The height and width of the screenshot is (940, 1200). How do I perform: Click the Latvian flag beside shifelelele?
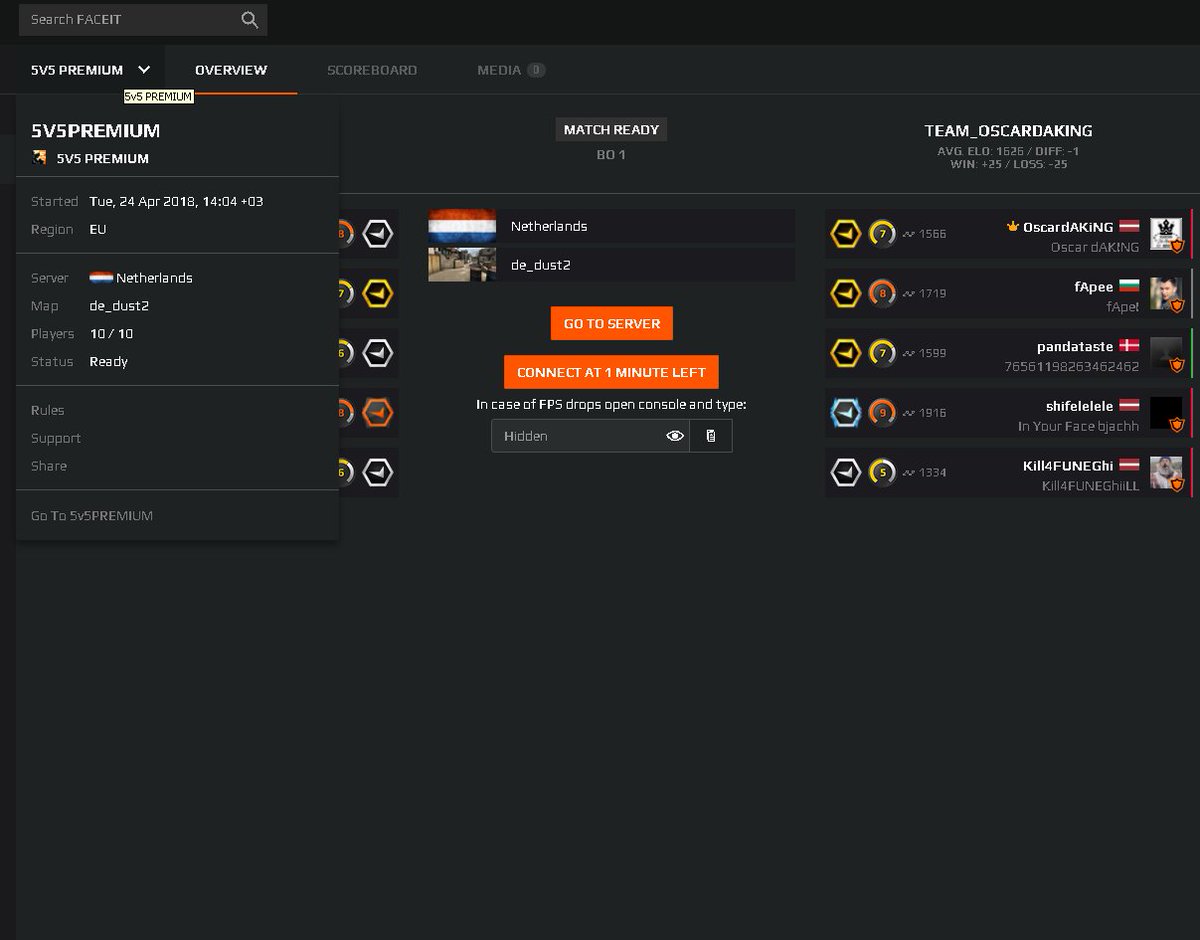[x=1130, y=406]
